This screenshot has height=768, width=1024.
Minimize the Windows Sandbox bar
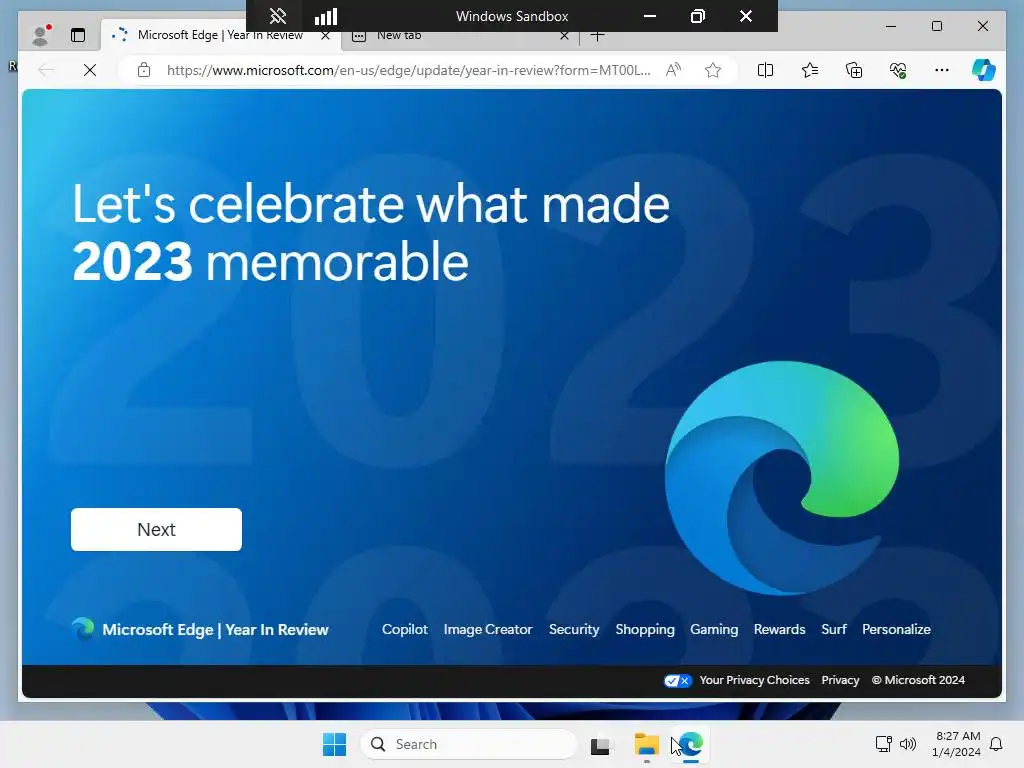click(x=650, y=16)
